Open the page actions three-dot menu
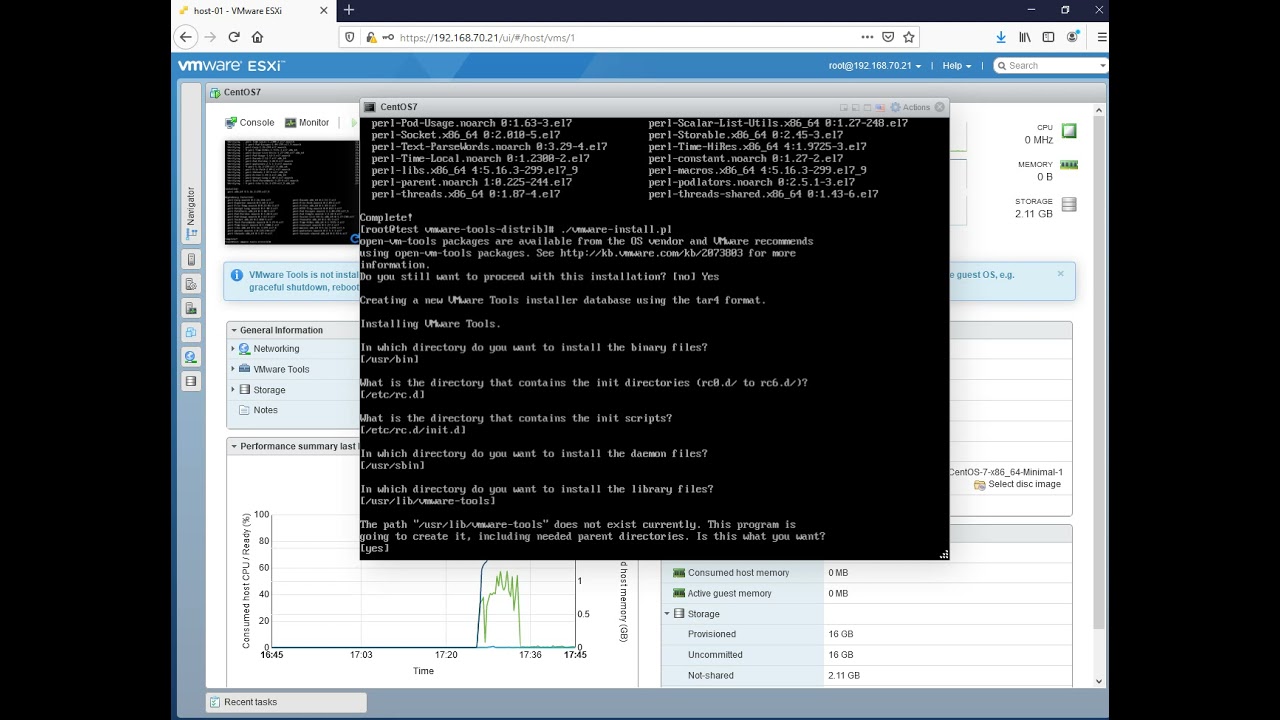Viewport: 1280px width, 720px height. (867, 37)
